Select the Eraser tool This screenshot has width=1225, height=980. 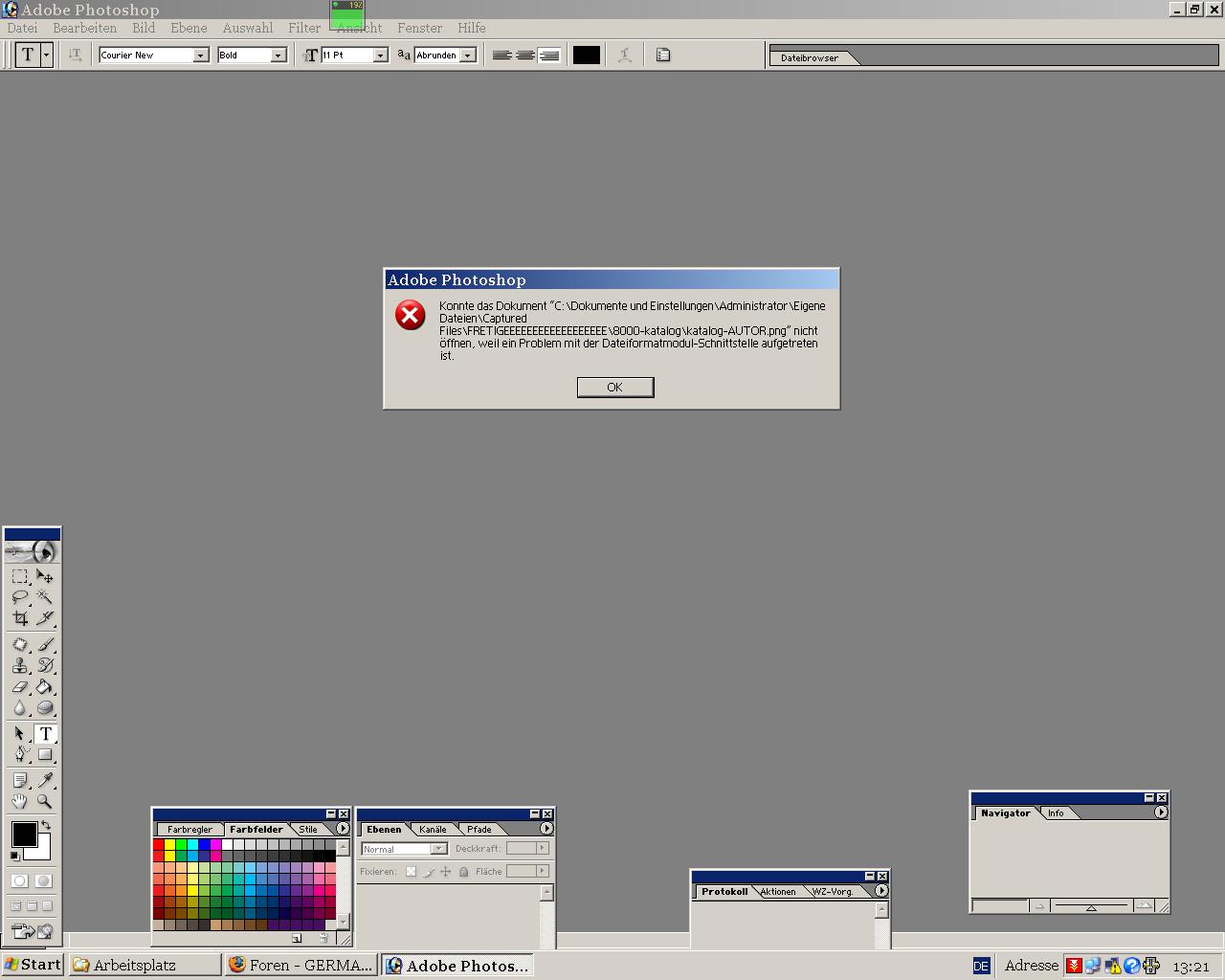pos(19,687)
